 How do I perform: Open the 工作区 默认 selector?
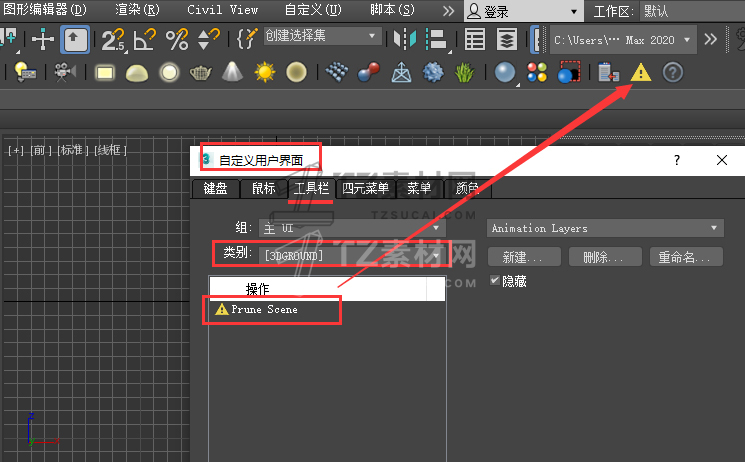coord(692,11)
